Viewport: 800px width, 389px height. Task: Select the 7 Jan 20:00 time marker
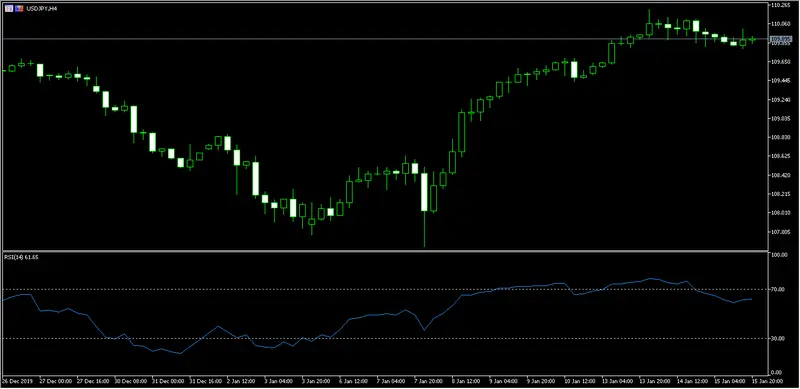point(428,381)
